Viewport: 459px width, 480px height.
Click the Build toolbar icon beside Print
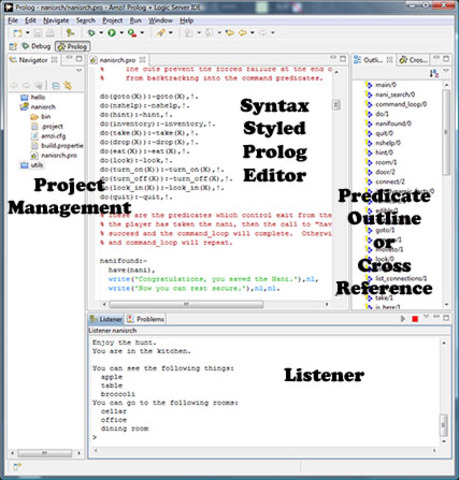click(x=70, y=33)
